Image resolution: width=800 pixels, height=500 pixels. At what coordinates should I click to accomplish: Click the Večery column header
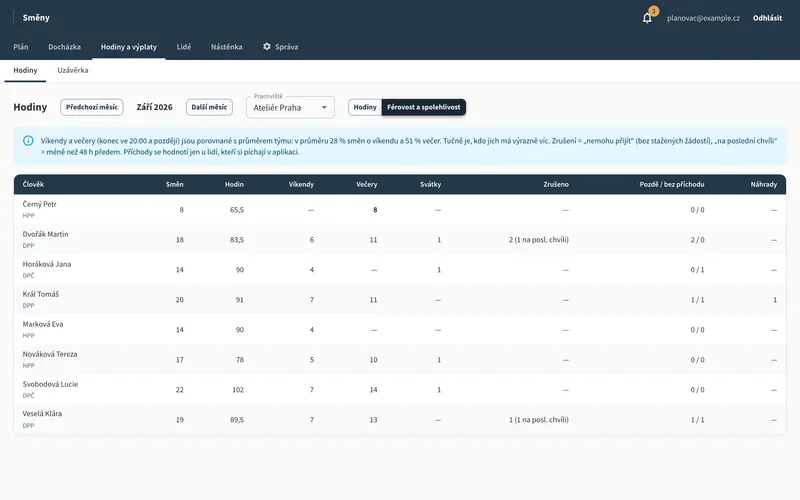pos(367,184)
